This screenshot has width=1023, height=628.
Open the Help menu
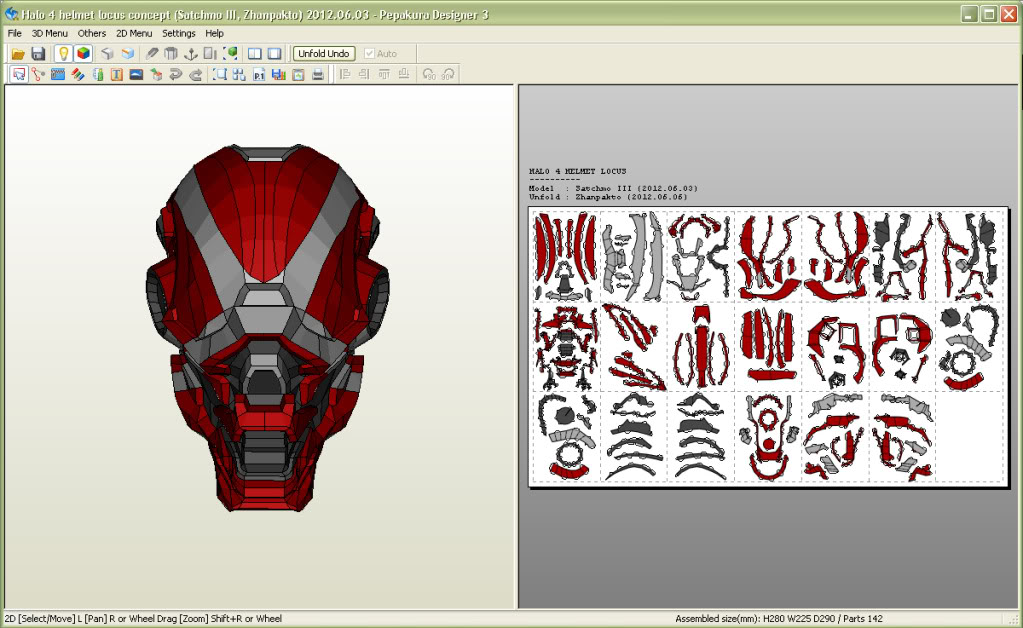pyautogui.click(x=215, y=33)
